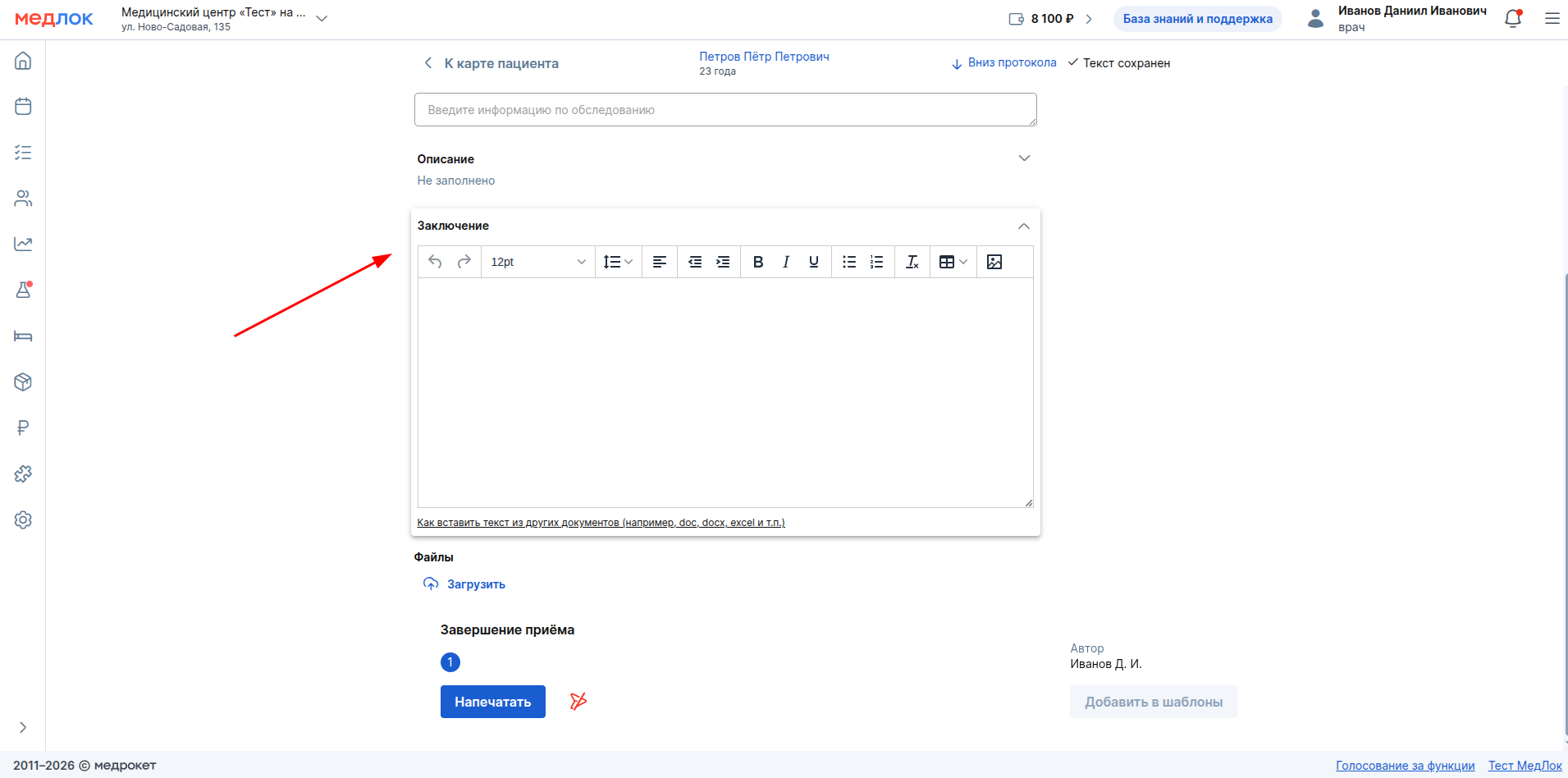This screenshot has width=1568, height=778.
Task: Open the laboratory flask sidebar icon
Action: point(23,291)
